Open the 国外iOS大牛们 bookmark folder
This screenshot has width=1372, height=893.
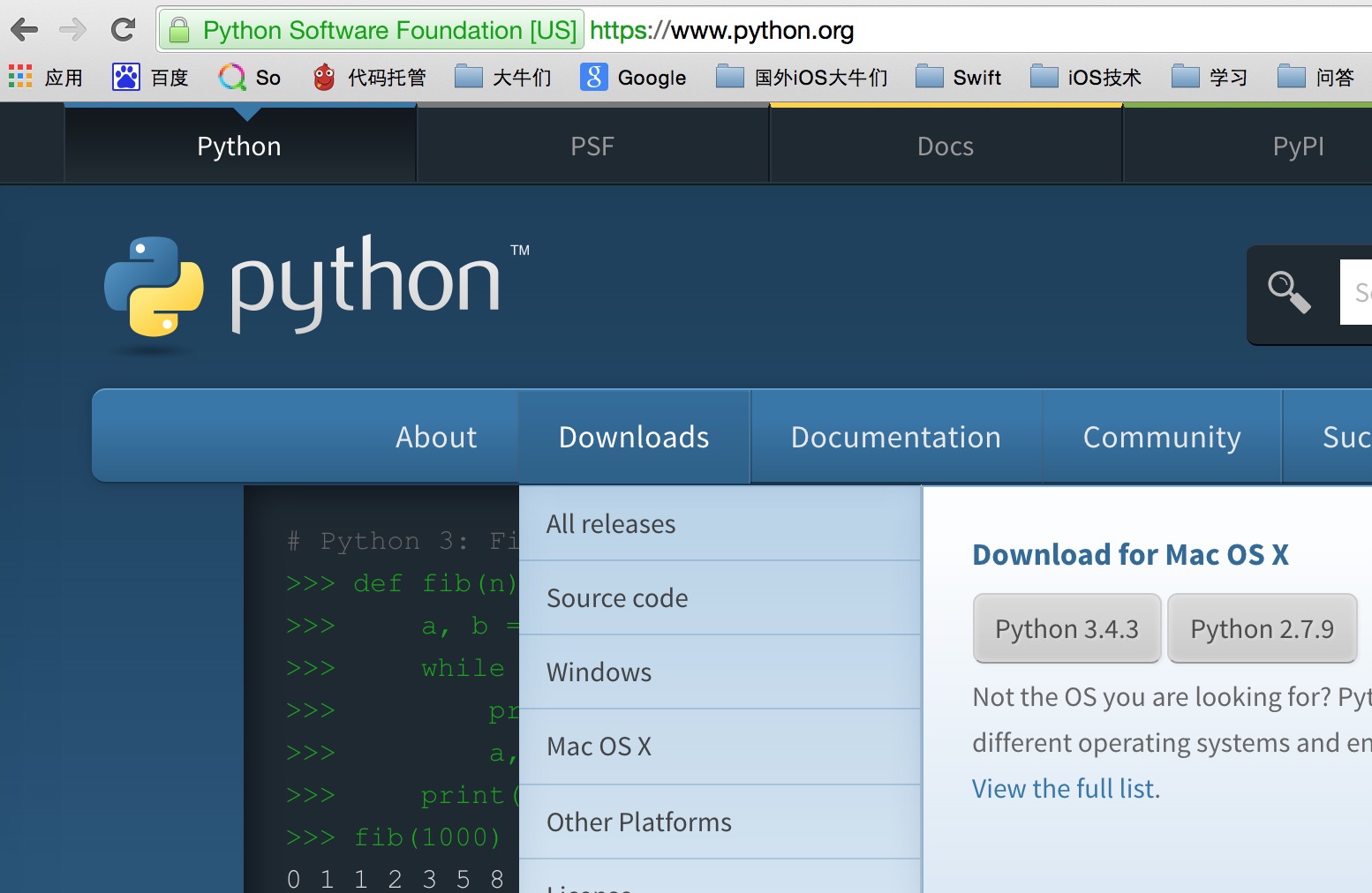tap(802, 77)
